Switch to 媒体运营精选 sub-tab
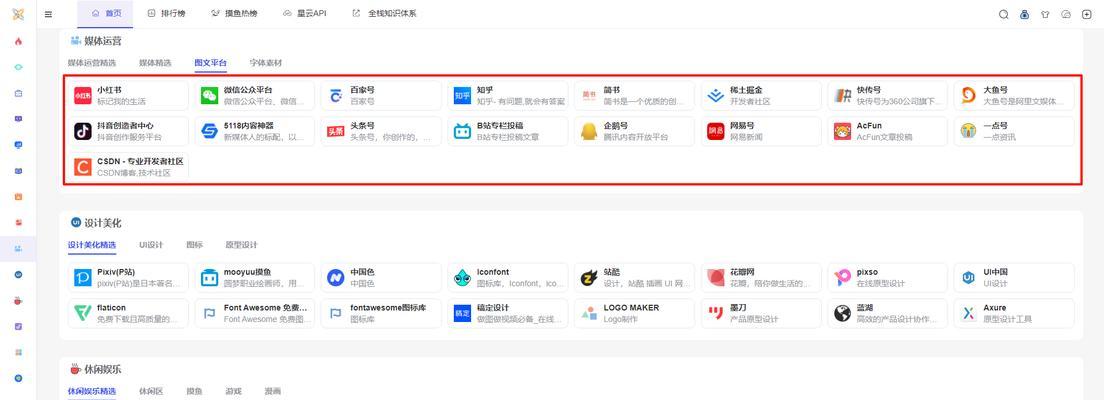 point(92,63)
